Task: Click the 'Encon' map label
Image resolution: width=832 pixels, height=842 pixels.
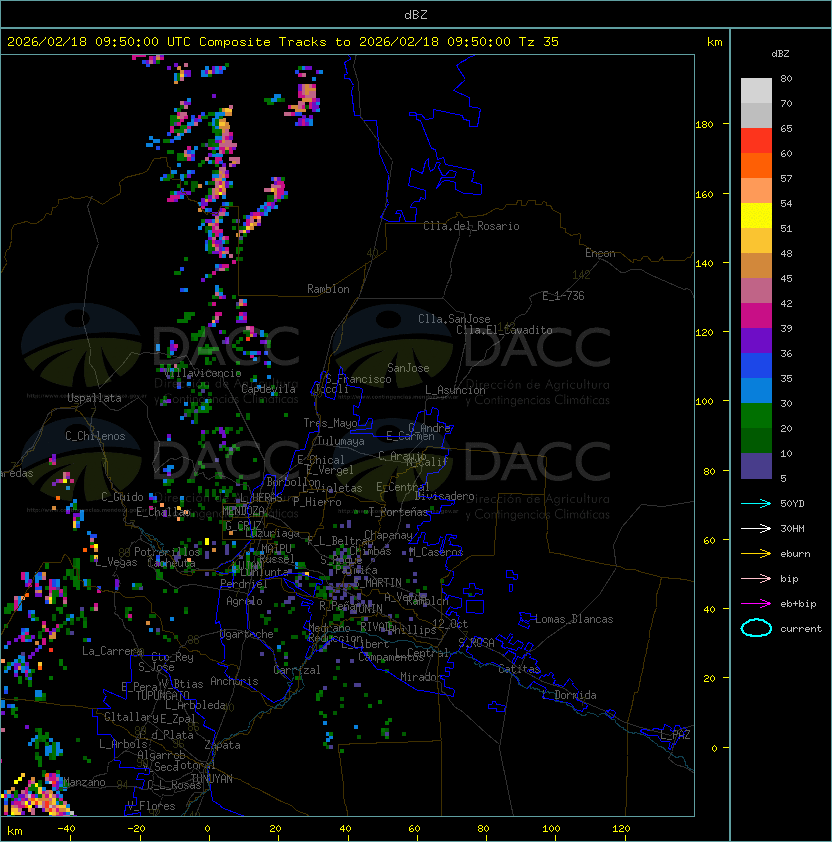Action: (x=600, y=253)
